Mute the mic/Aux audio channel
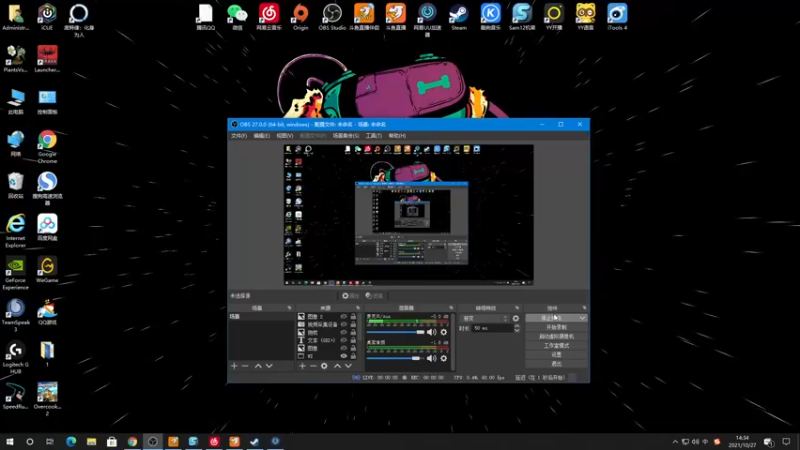The width and height of the screenshot is (800, 450). pyautogui.click(x=432, y=332)
